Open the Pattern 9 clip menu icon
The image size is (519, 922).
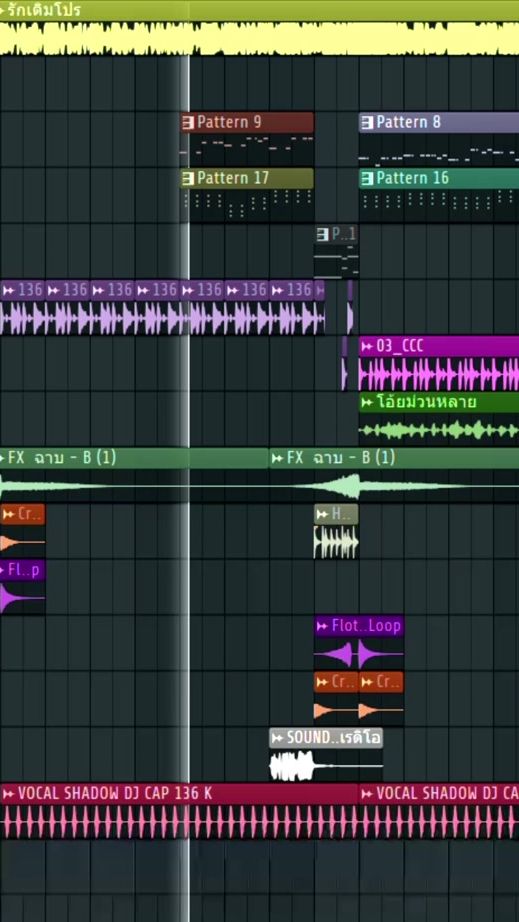(188, 122)
